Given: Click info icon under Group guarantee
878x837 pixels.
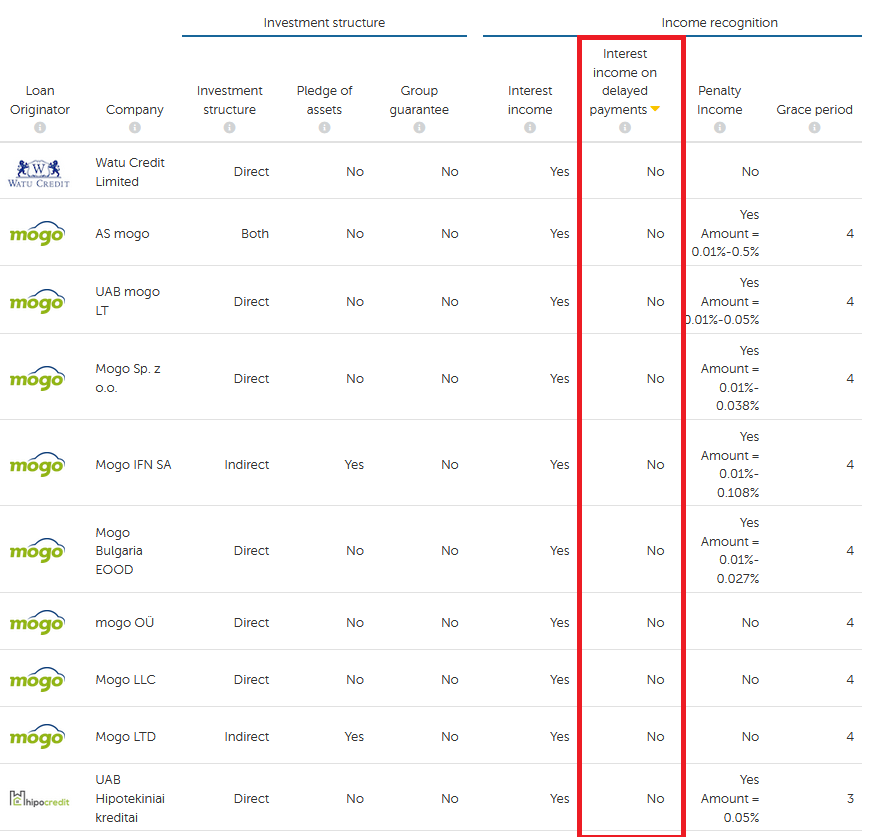Looking at the screenshot, I should pyautogui.click(x=419, y=128).
